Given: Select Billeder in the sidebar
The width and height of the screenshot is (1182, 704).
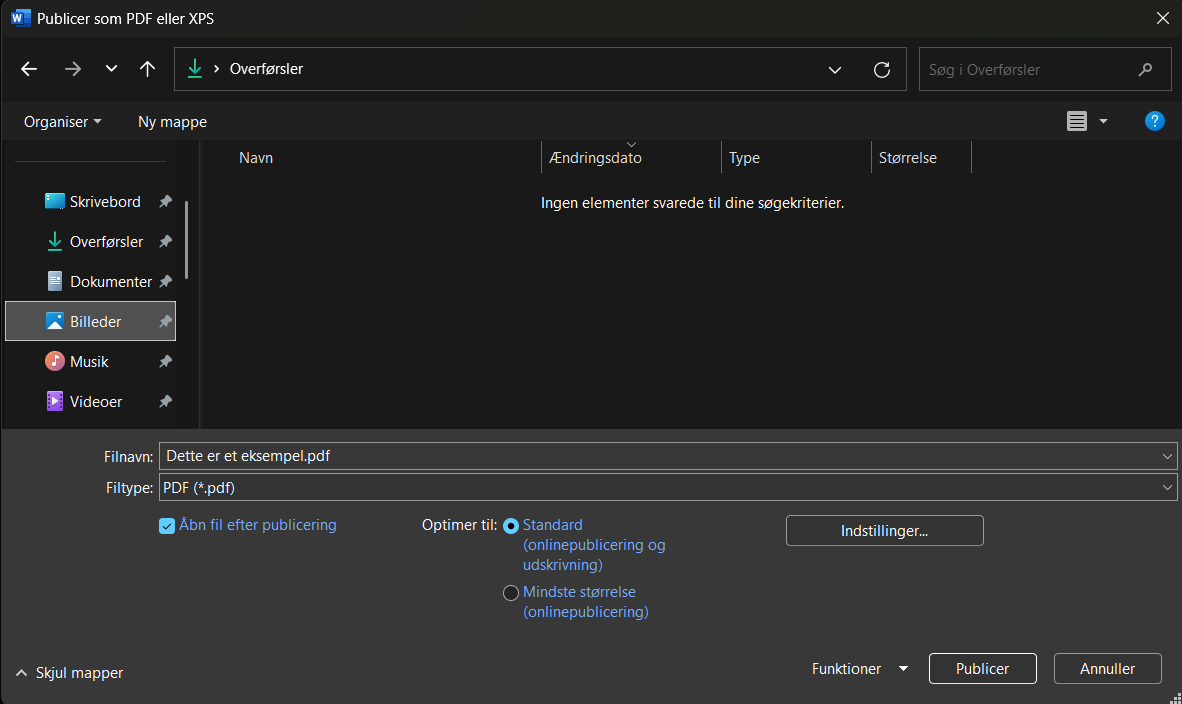Looking at the screenshot, I should coord(90,321).
